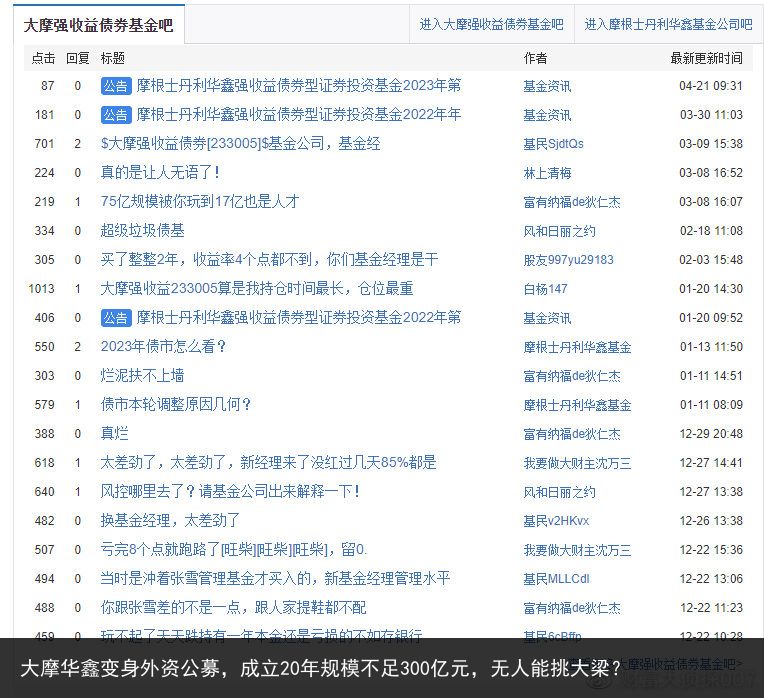Open author 基民SjdtQs profile
The height and width of the screenshot is (698, 764).
(554, 144)
